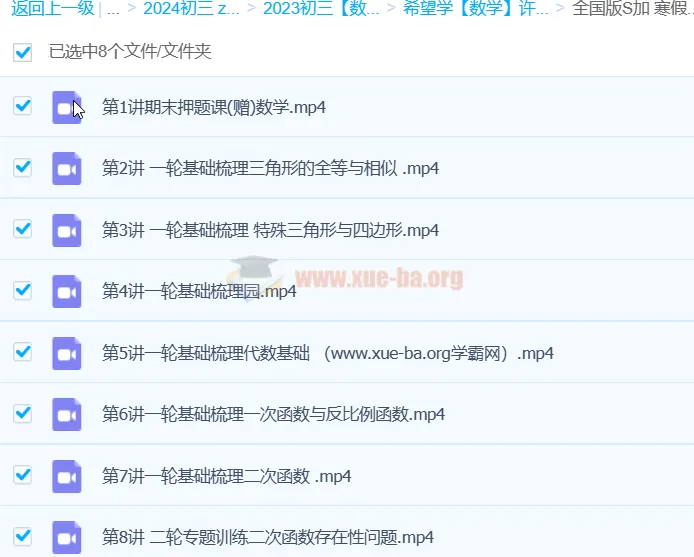Open file 第3讲 一轮基础梳理 特殊三角形与四边形.mp4
The image size is (694, 557).
point(270,230)
